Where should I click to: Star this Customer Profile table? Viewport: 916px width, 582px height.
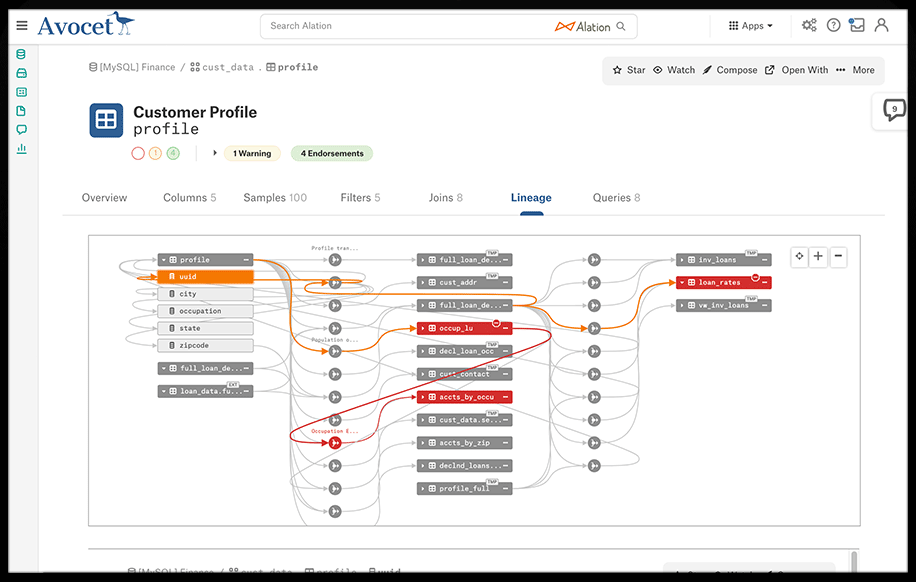[628, 70]
